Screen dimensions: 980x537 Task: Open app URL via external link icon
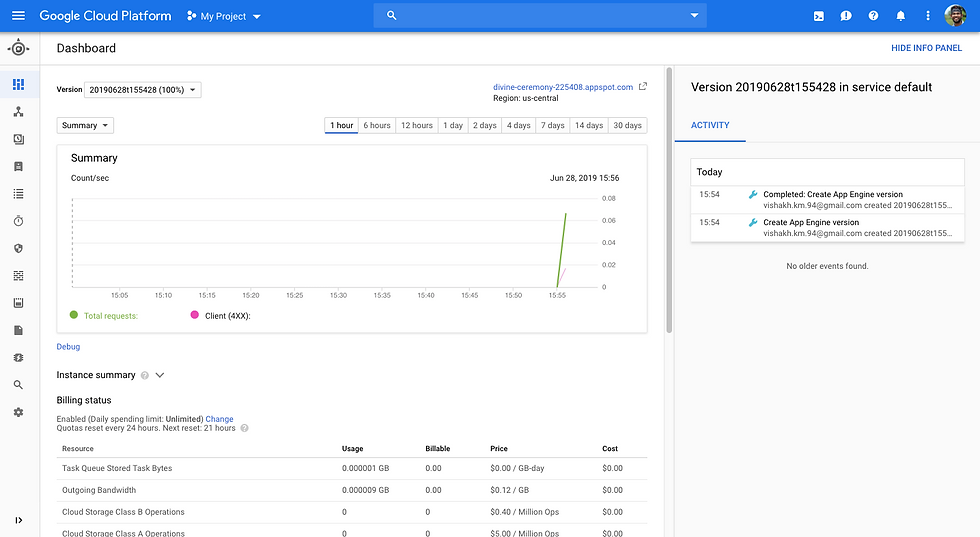coord(642,86)
